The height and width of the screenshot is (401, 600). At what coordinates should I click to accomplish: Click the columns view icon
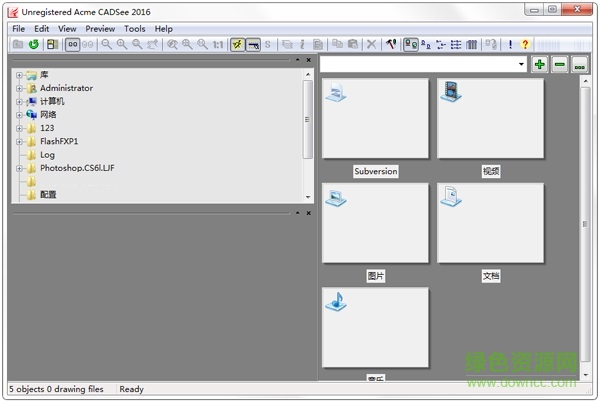click(471, 45)
